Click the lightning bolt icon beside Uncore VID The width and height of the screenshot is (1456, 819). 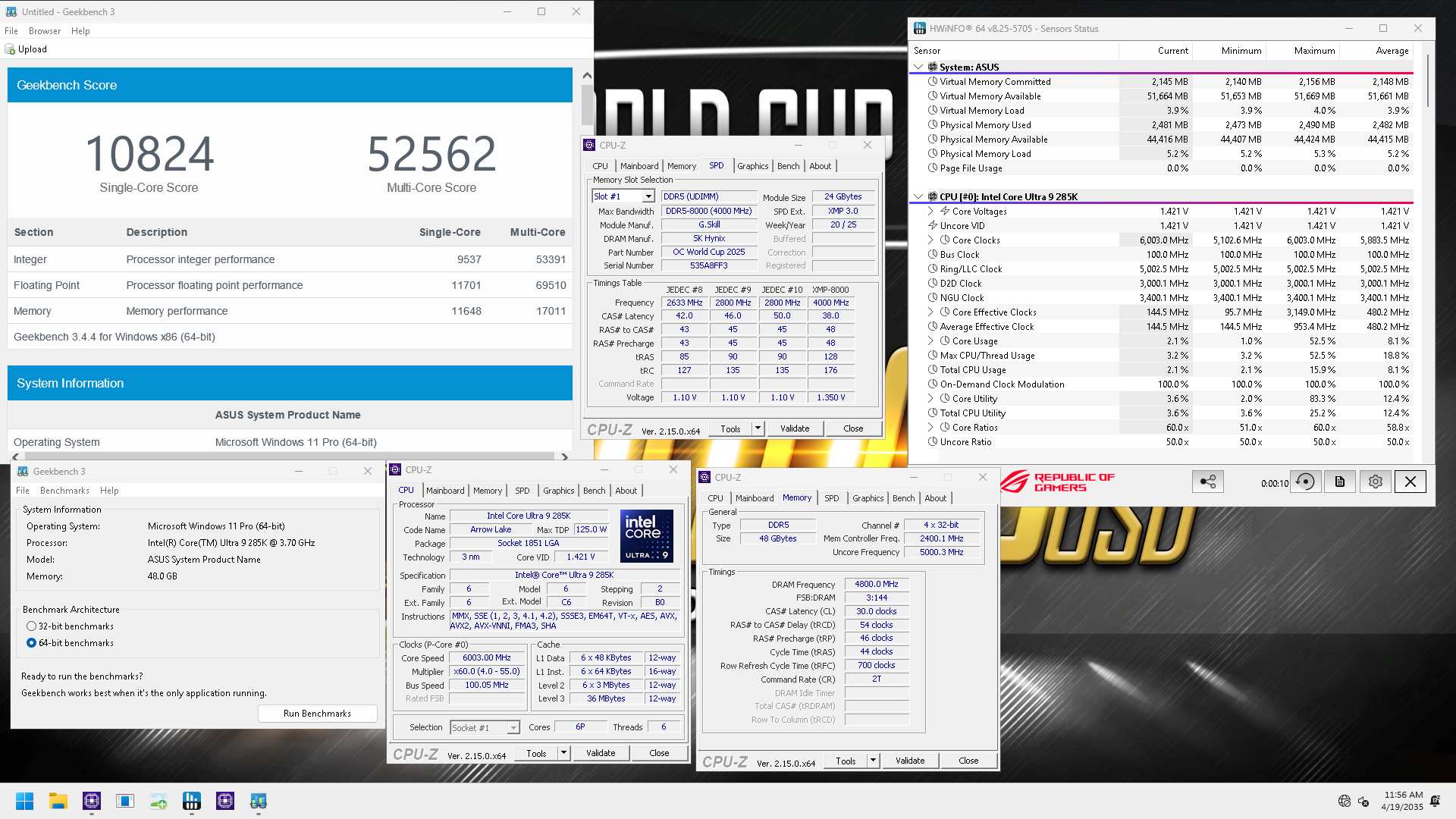pos(933,226)
